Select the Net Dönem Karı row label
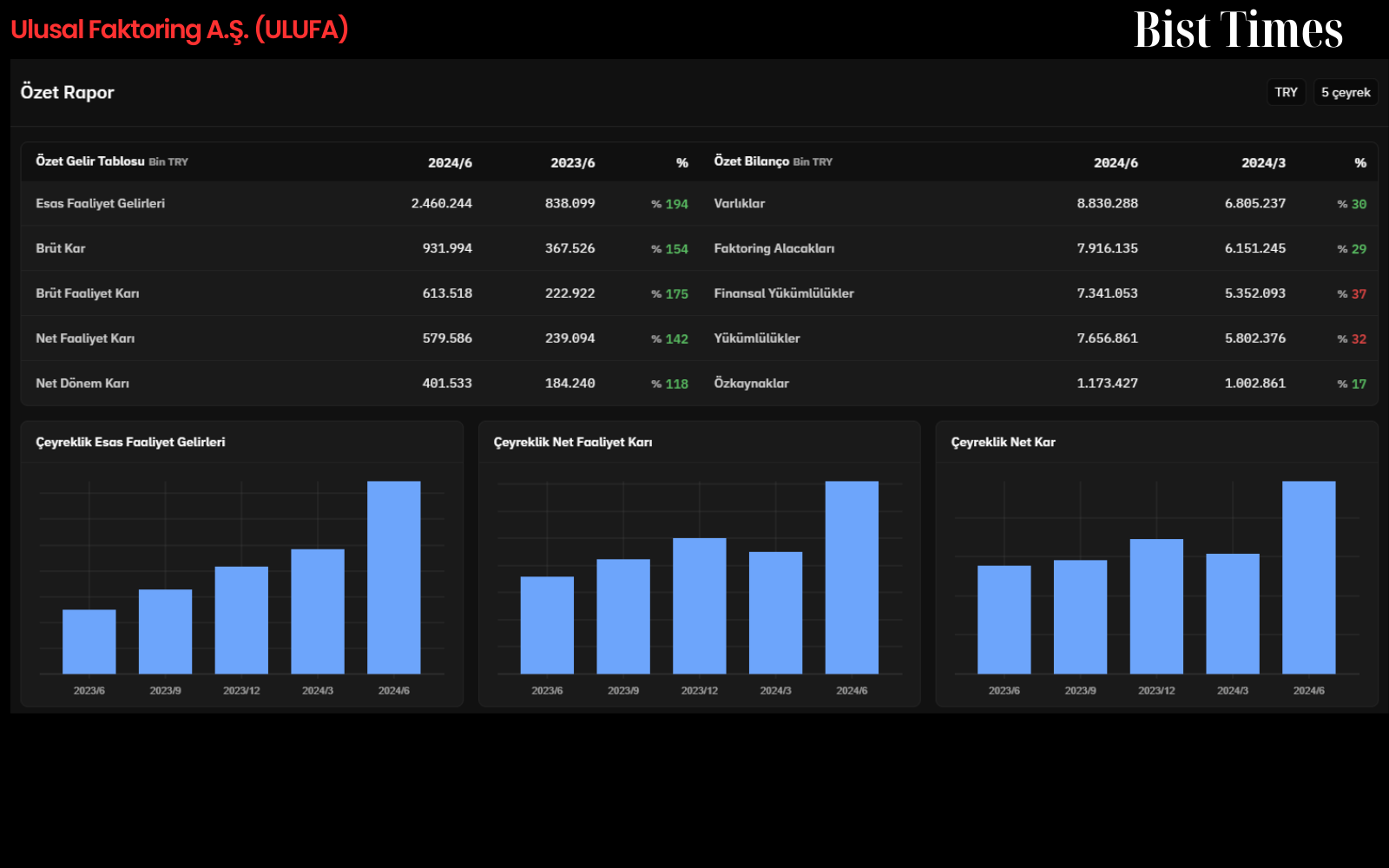The width and height of the screenshot is (1389, 868). tap(82, 383)
